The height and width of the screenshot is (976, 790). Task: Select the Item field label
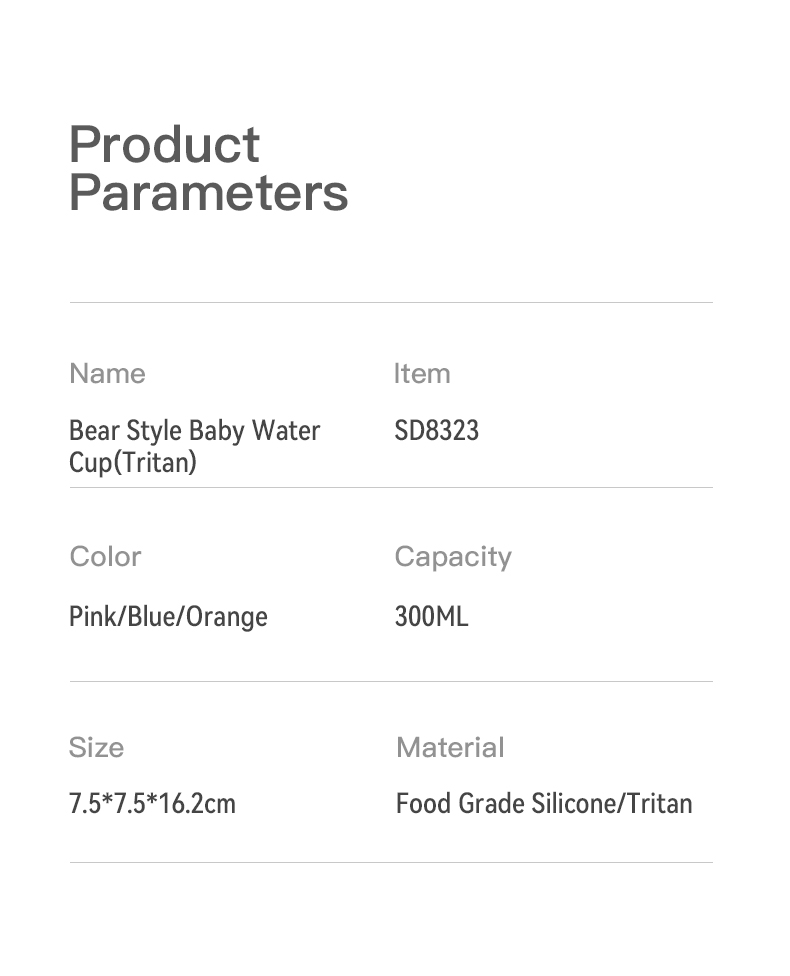coord(421,374)
